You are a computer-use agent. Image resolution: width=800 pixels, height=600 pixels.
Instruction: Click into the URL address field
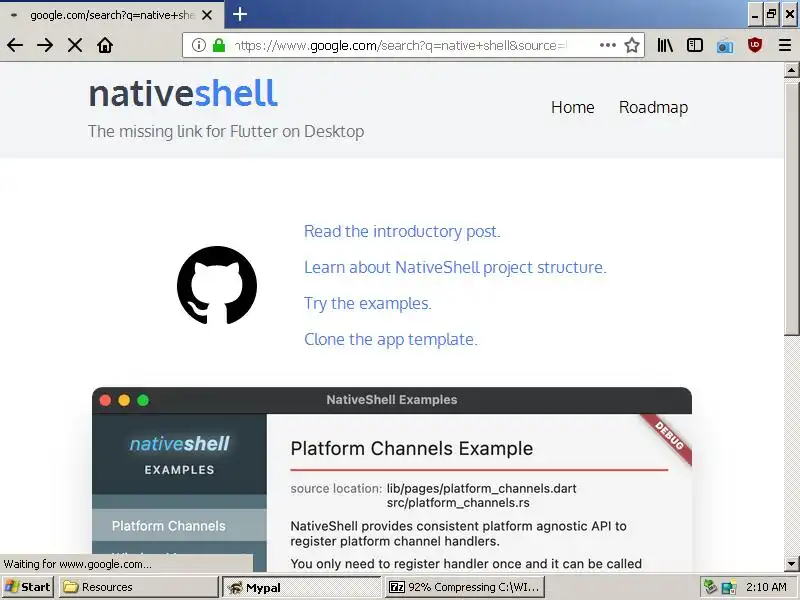413,45
